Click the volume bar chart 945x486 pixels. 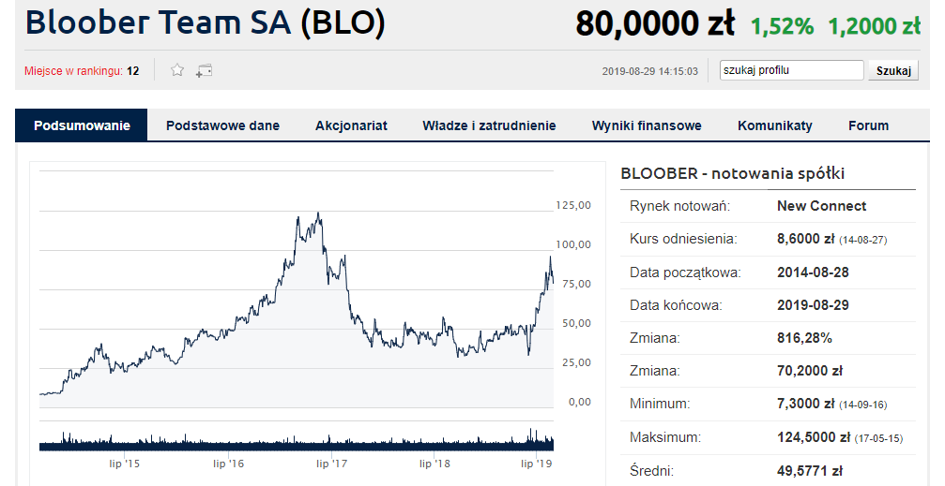pos(296,439)
